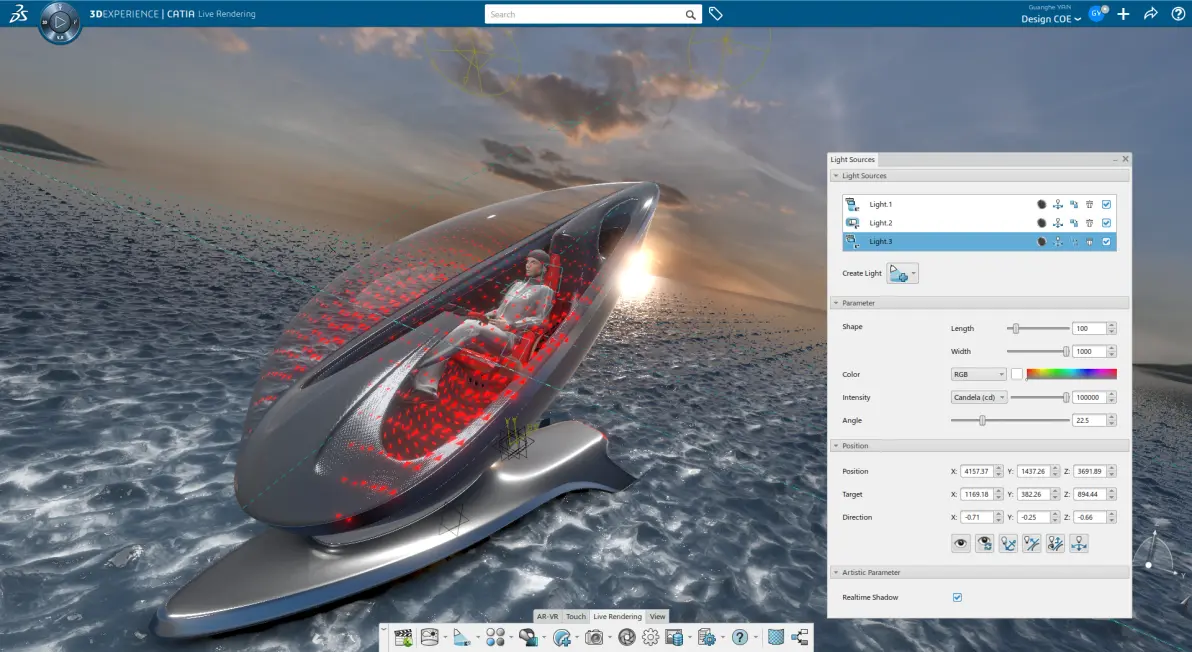
Task: Click the light-along-curve position icon
Action: [1032, 543]
